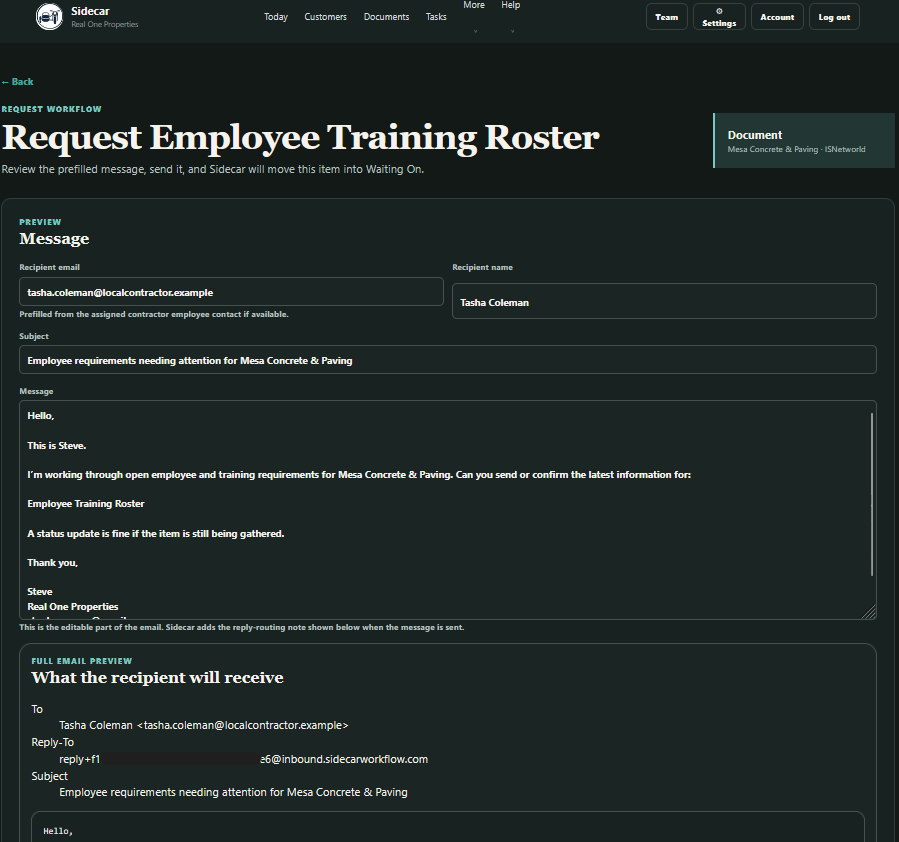Go to Customers page

click(x=325, y=17)
